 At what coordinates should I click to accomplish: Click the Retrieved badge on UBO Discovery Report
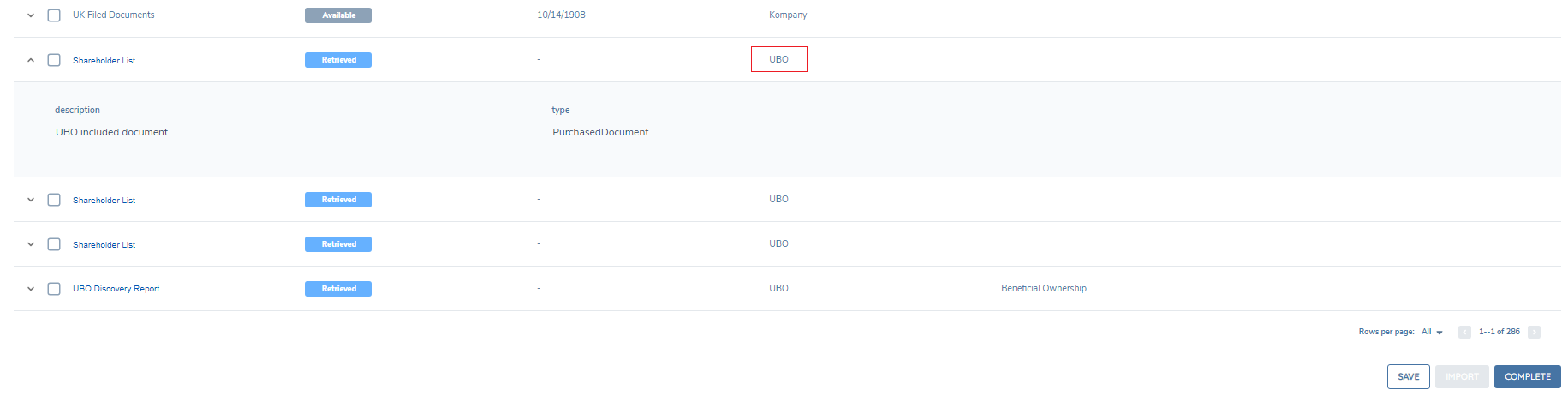(338, 289)
